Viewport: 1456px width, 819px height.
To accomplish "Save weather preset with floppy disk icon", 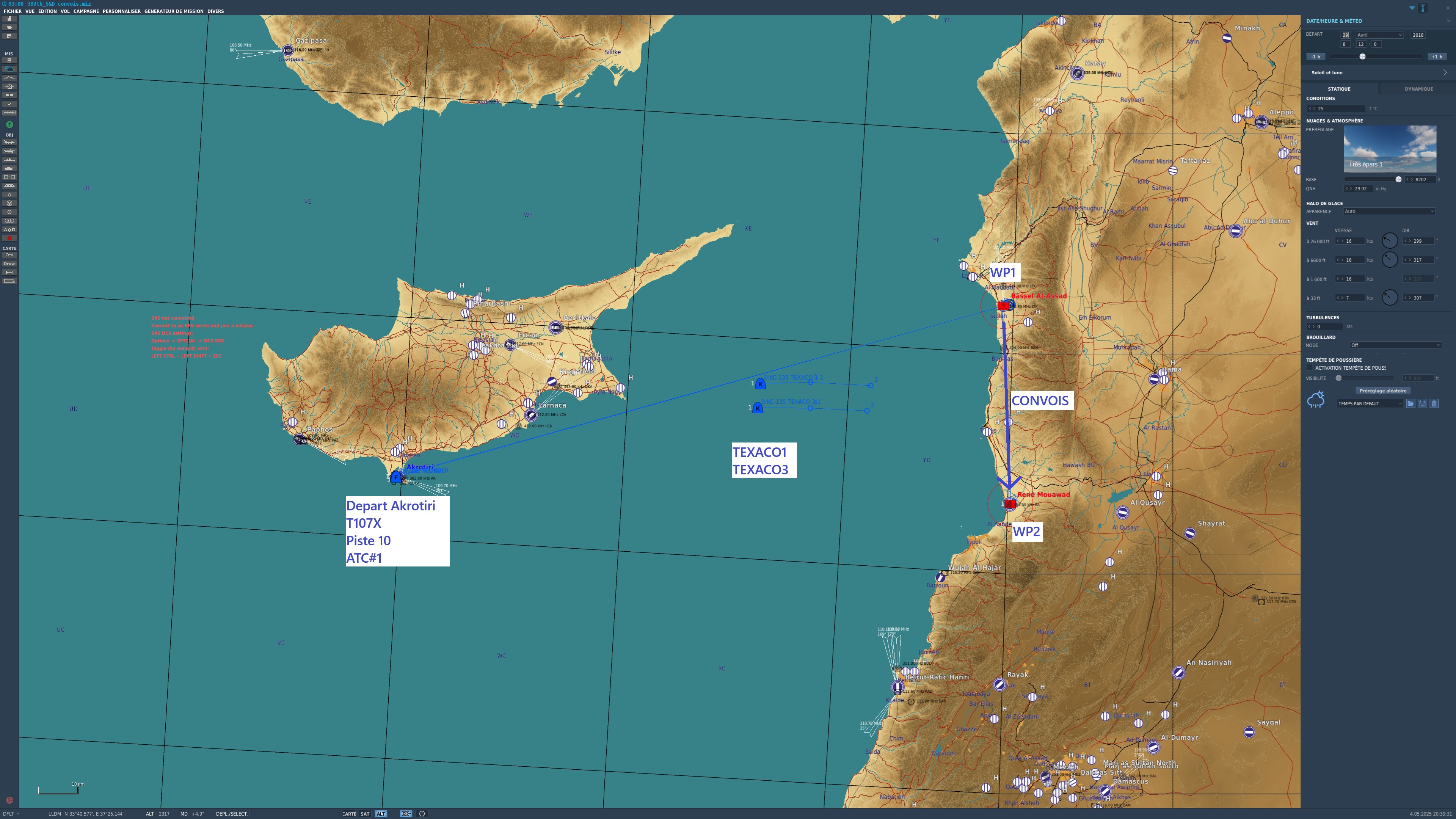I will (x=1422, y=403).
